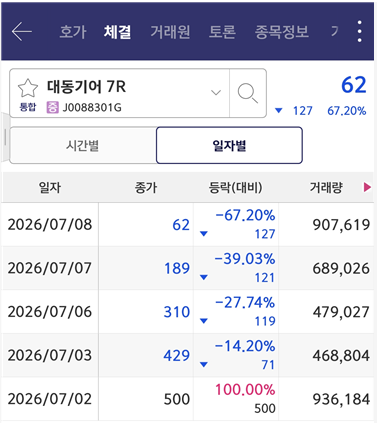
Task: Click the 대동기어 7R stock name field
Action: (x=119, y=93)
